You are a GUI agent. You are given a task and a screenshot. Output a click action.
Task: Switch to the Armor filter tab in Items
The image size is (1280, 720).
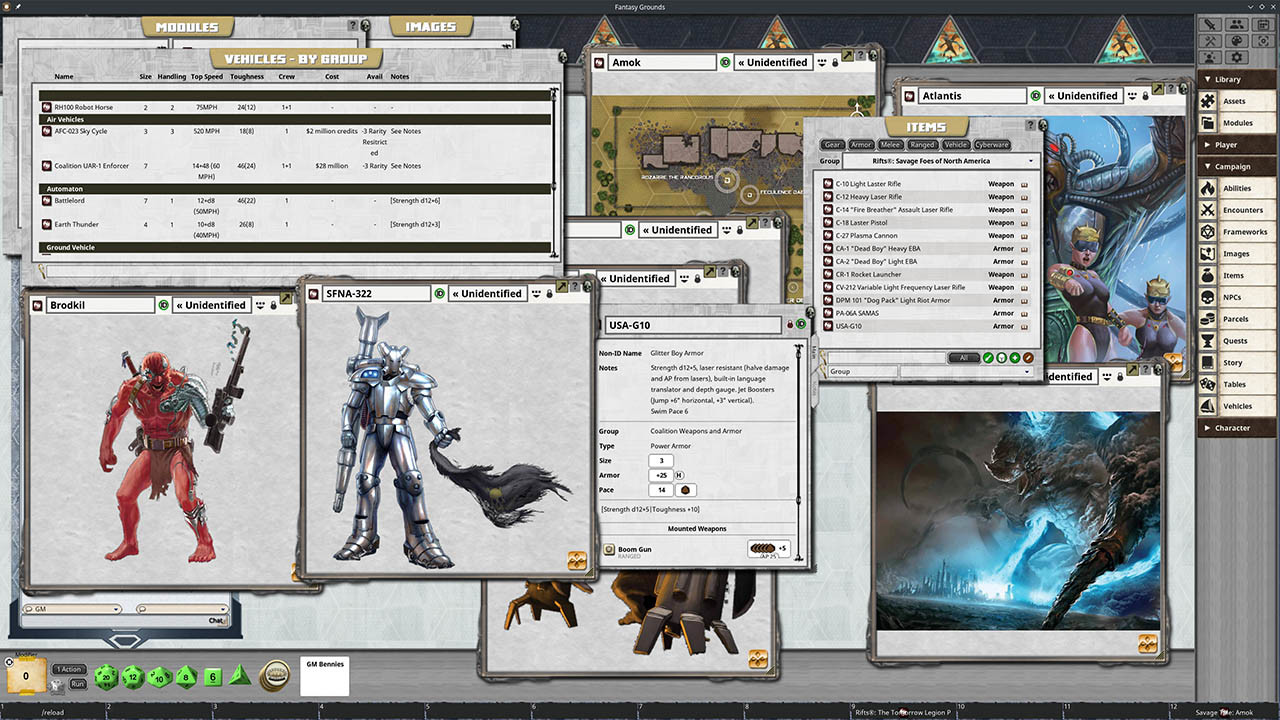pyautogui.click(x=861, y=144)
